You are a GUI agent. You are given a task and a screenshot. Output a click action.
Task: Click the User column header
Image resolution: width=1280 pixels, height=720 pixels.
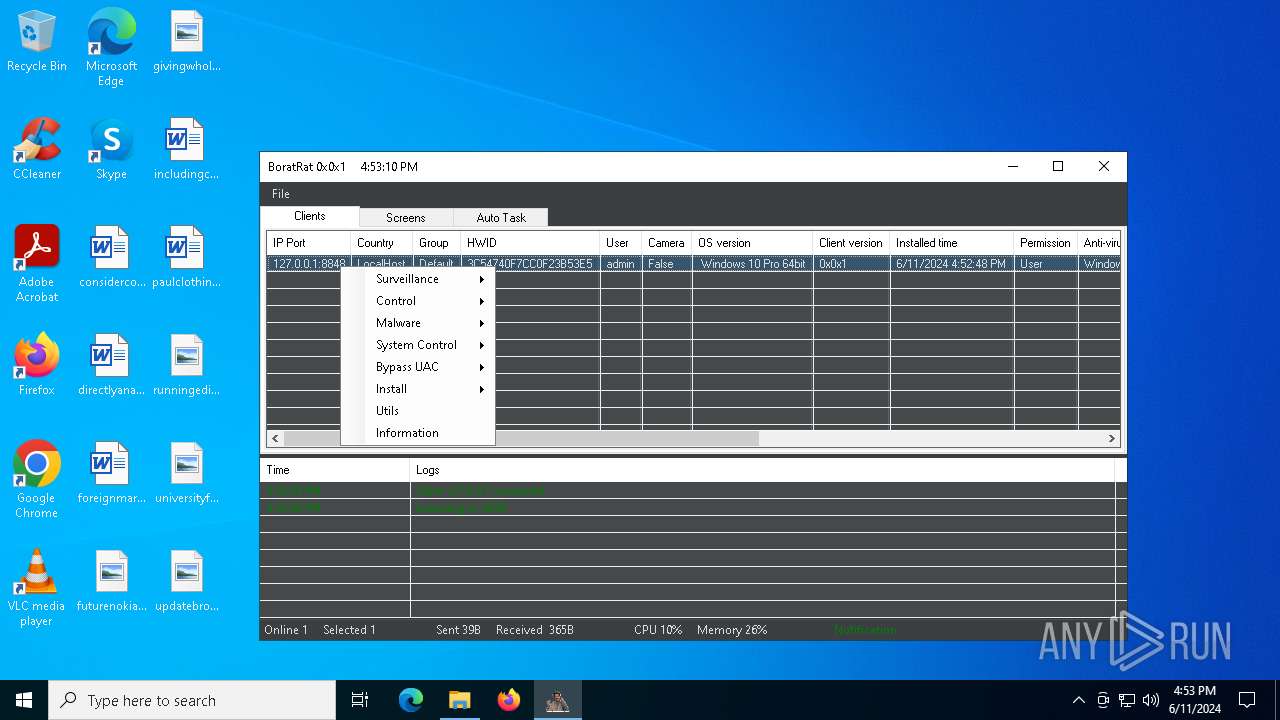(x=621, y=243)
